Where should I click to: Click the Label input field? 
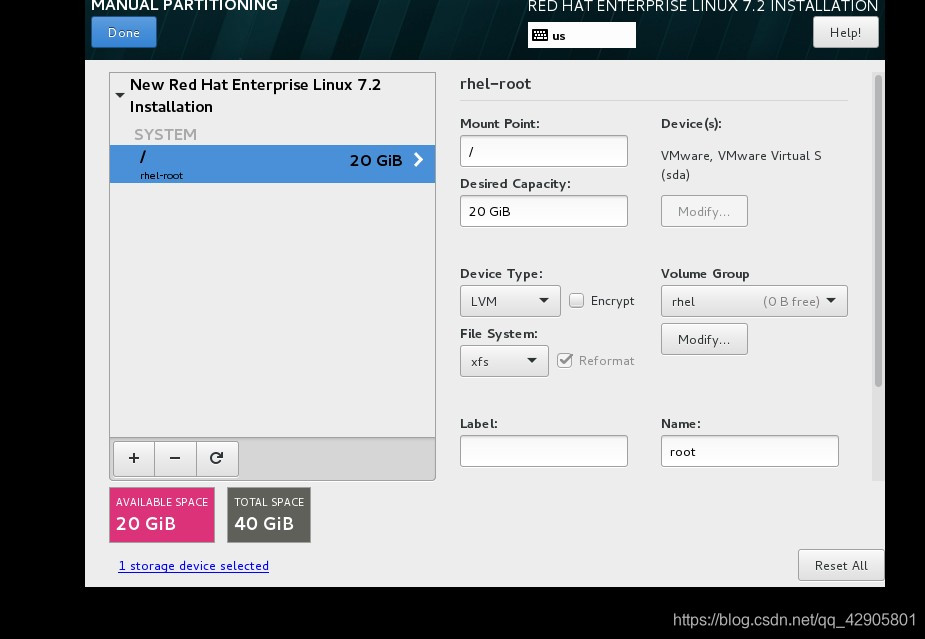coord(543,451)
